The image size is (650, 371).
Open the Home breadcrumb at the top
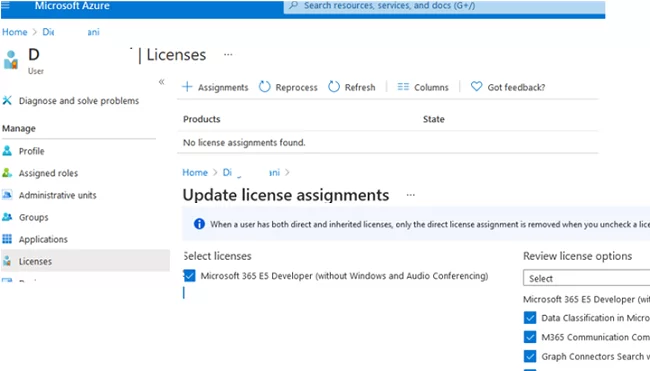click(x=15, y=32)
